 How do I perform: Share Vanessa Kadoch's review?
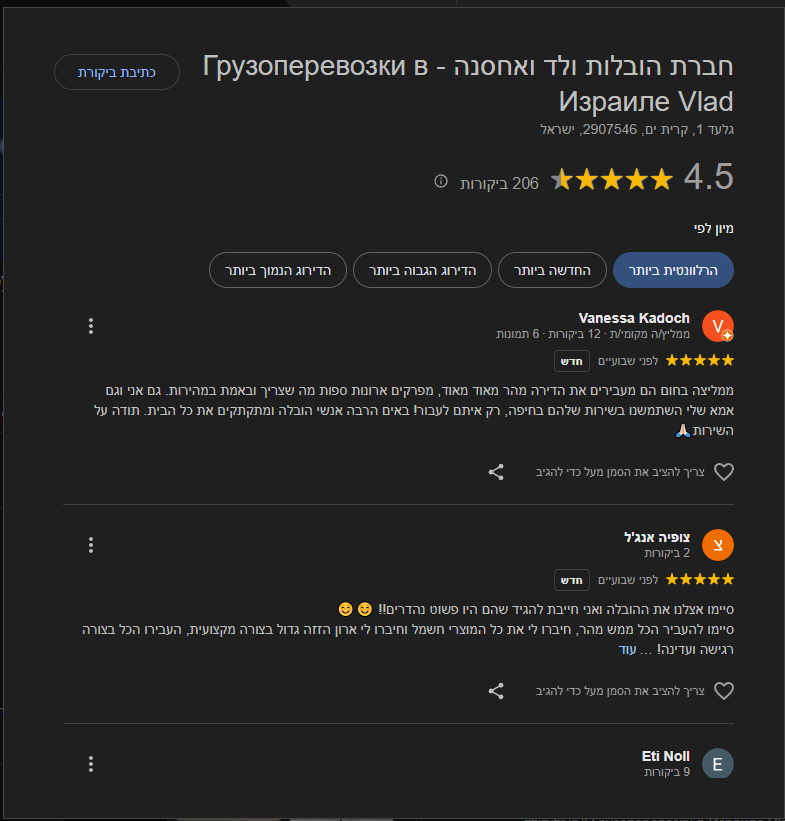[496, 471]
